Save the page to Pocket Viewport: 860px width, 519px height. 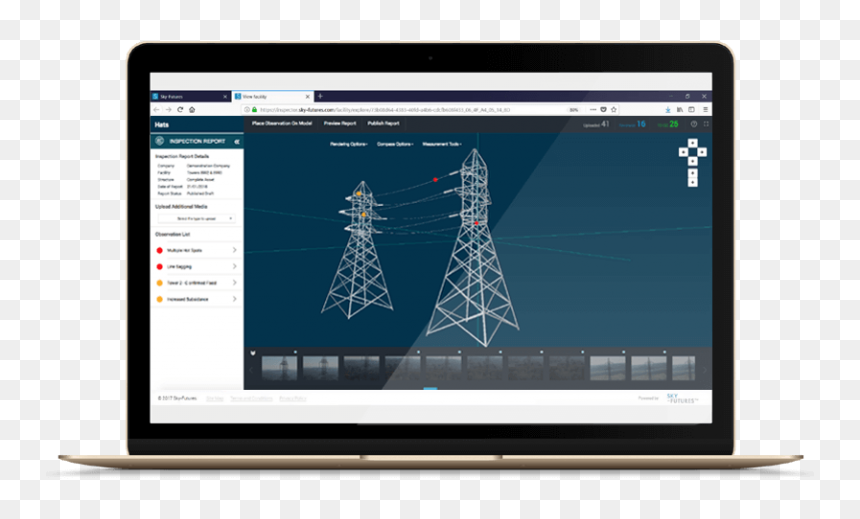coord(603,110)
